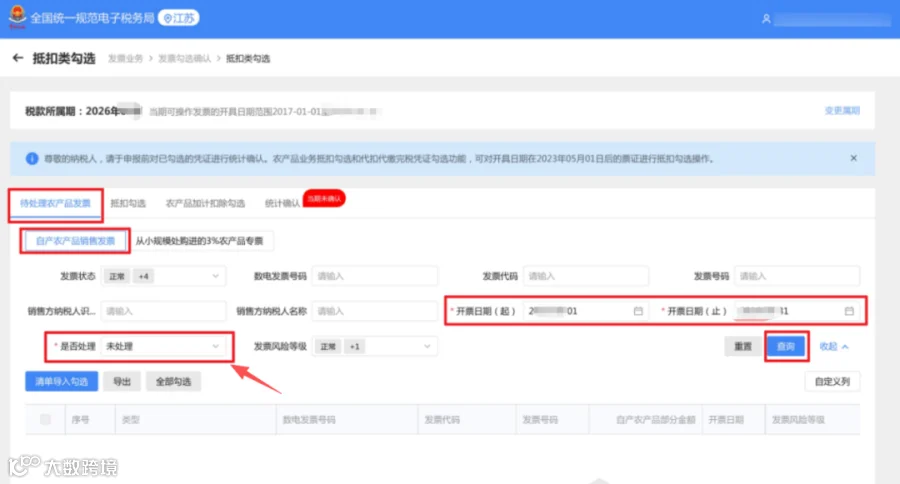
Task: Open calendar for 开票日期(起)
Action: click(x=638, y=311)
